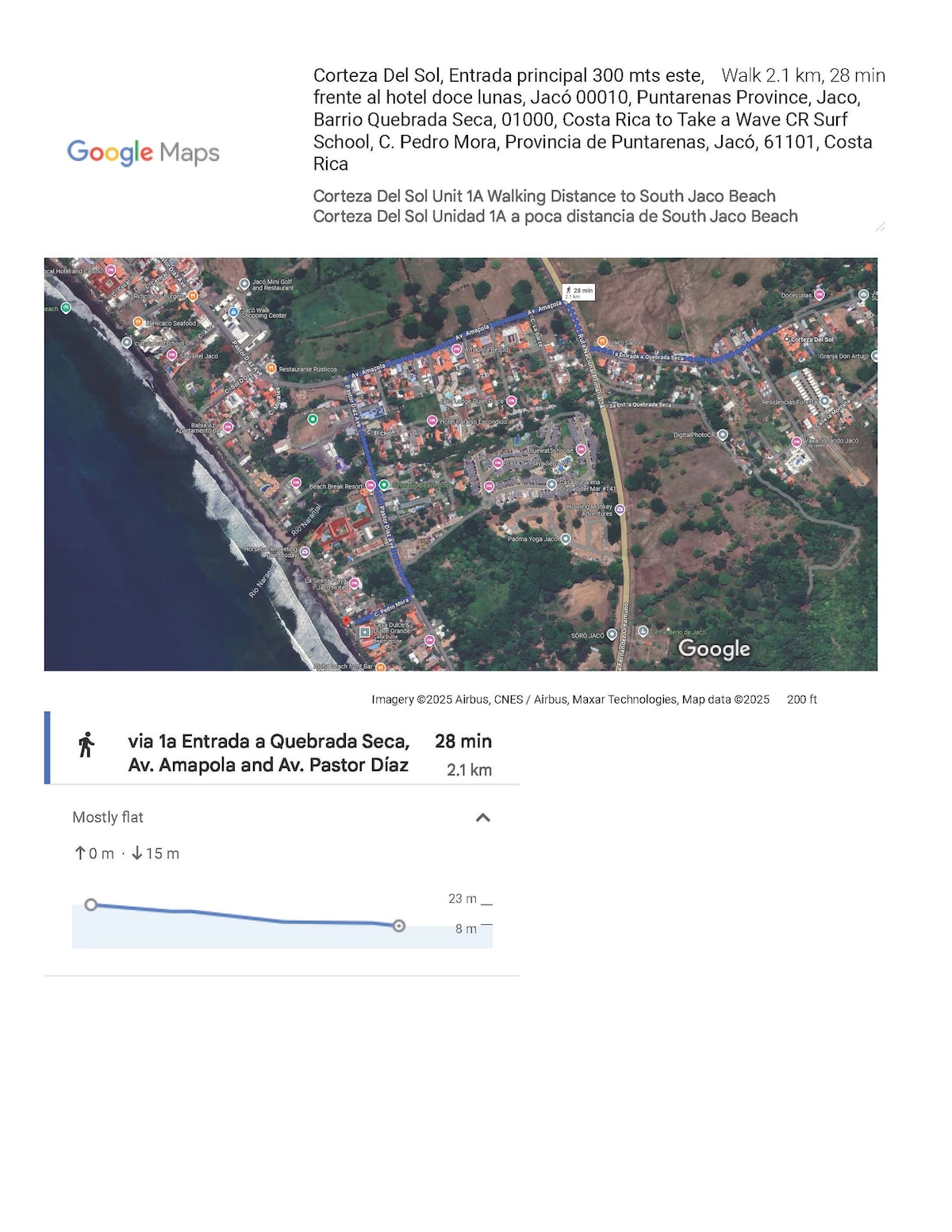Image resolution: width=952 pixels, height=1232 pixels.
Task: Click the Corteza Del Sol origin marker on the map
Action: pyautogui.click(x=786, y=340)
